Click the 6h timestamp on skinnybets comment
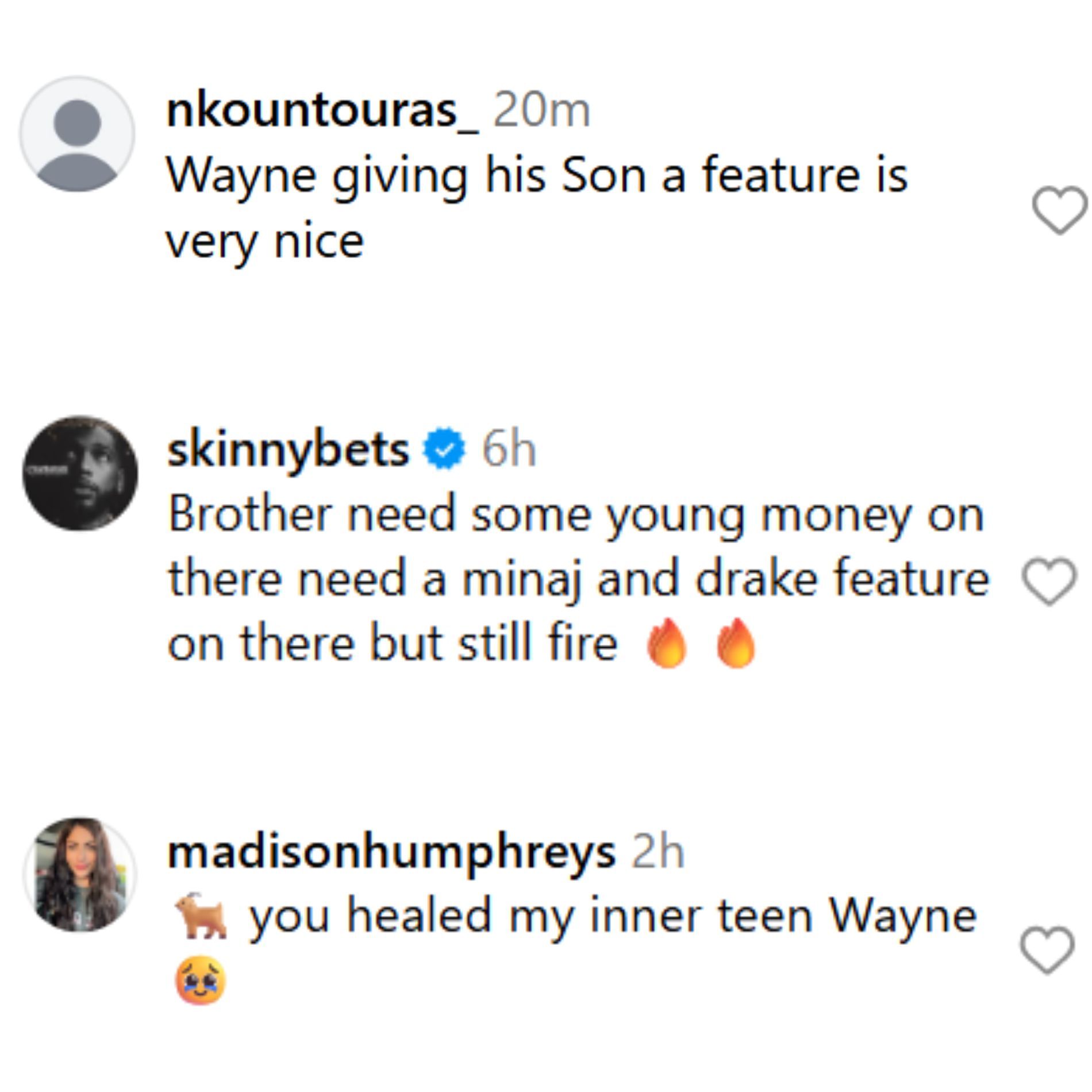 pos(509,450)
